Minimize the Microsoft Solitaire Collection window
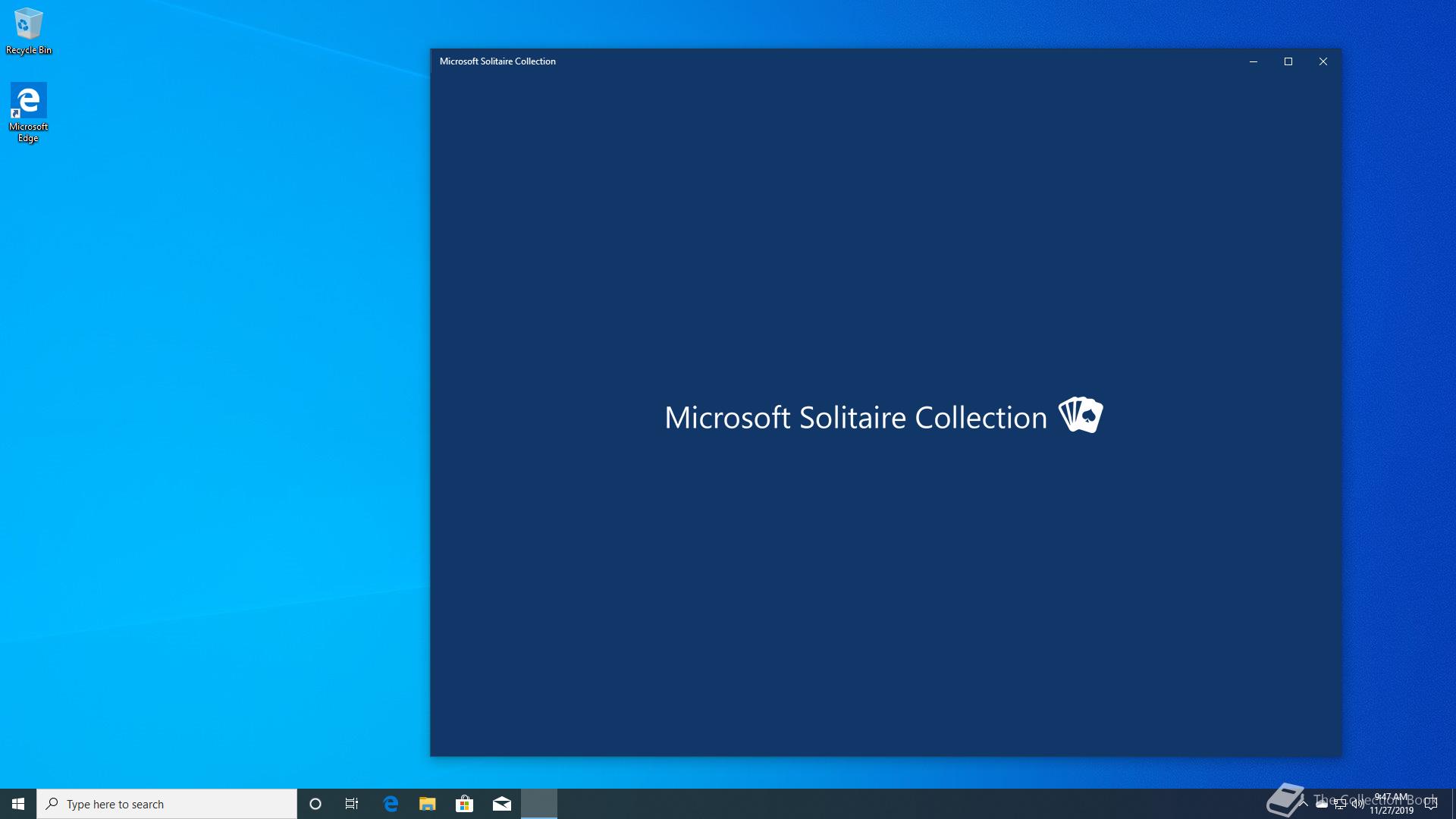This screenshot has height=819, width=1456. pyautogui.click(x=1253, y=61)
